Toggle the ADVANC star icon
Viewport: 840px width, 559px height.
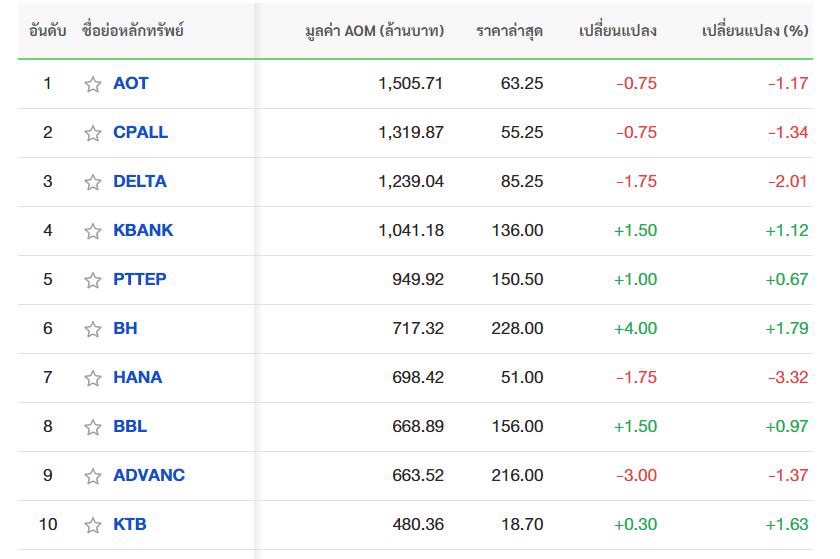pos(93,476)
